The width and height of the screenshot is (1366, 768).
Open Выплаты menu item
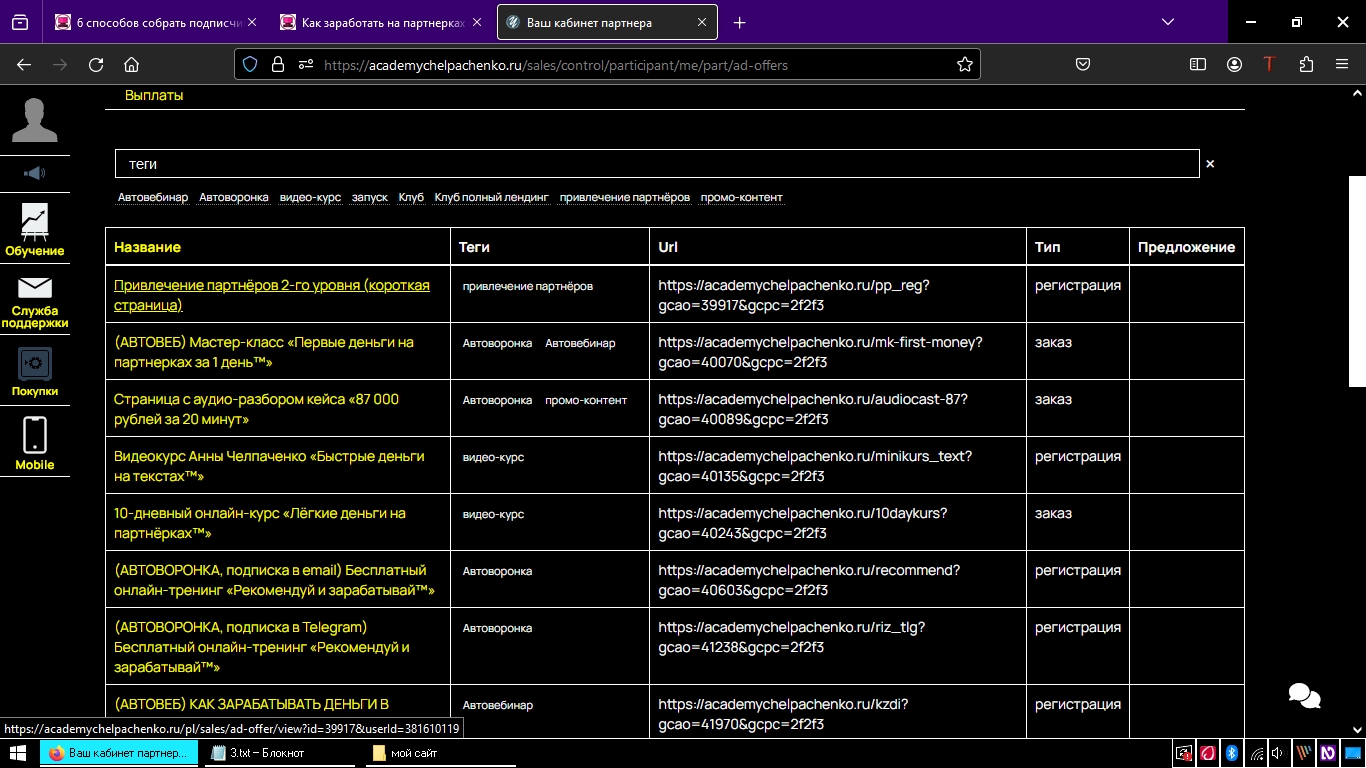(154, 95)
